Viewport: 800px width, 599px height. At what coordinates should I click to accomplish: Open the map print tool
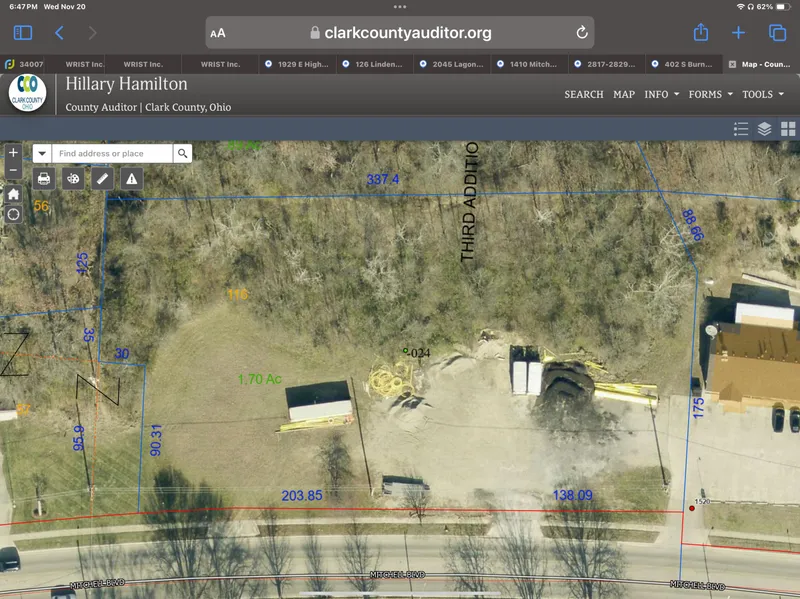44,179
